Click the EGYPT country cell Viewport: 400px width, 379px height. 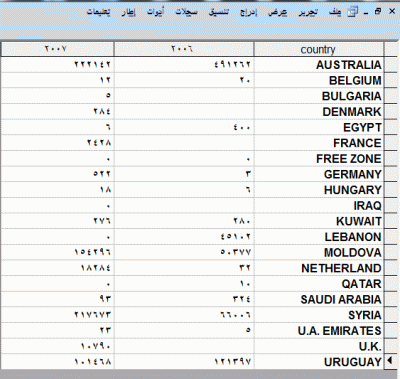318,127
